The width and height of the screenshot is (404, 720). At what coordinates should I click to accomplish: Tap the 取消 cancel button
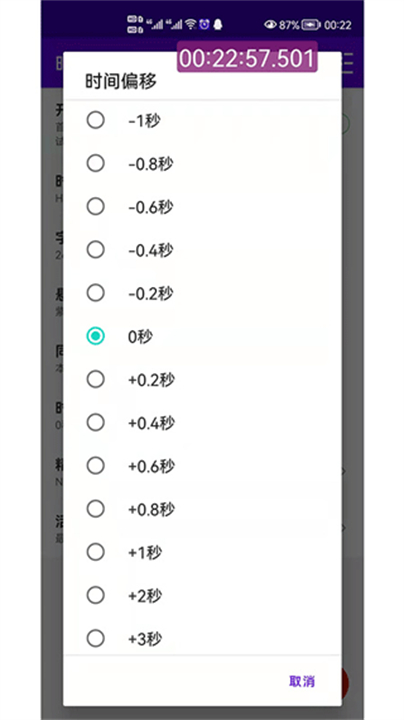(302, 681)
